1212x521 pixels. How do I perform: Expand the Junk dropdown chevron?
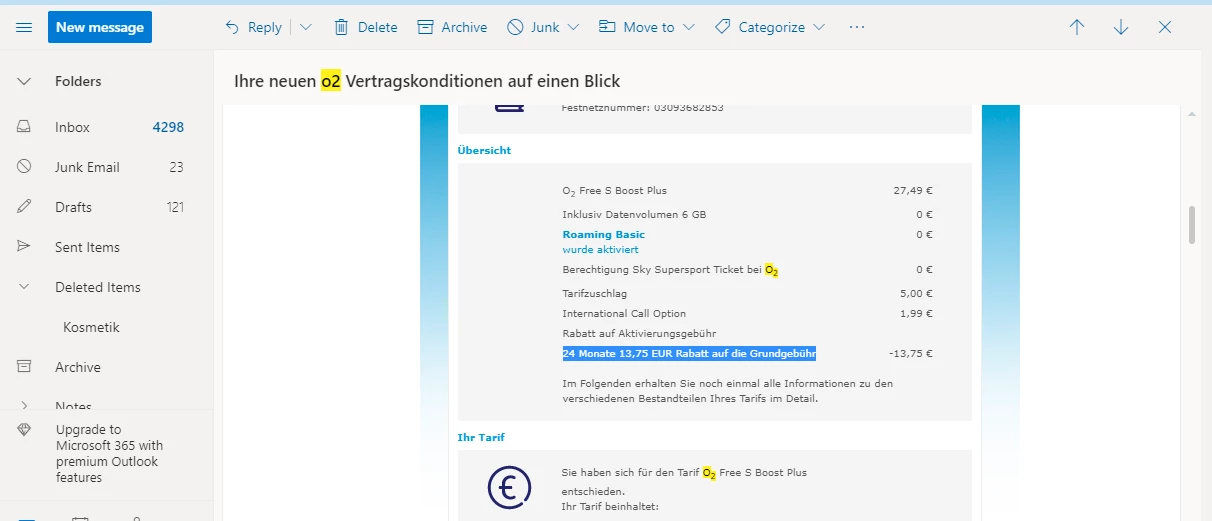pyautogui.click(x=574, y=27)
